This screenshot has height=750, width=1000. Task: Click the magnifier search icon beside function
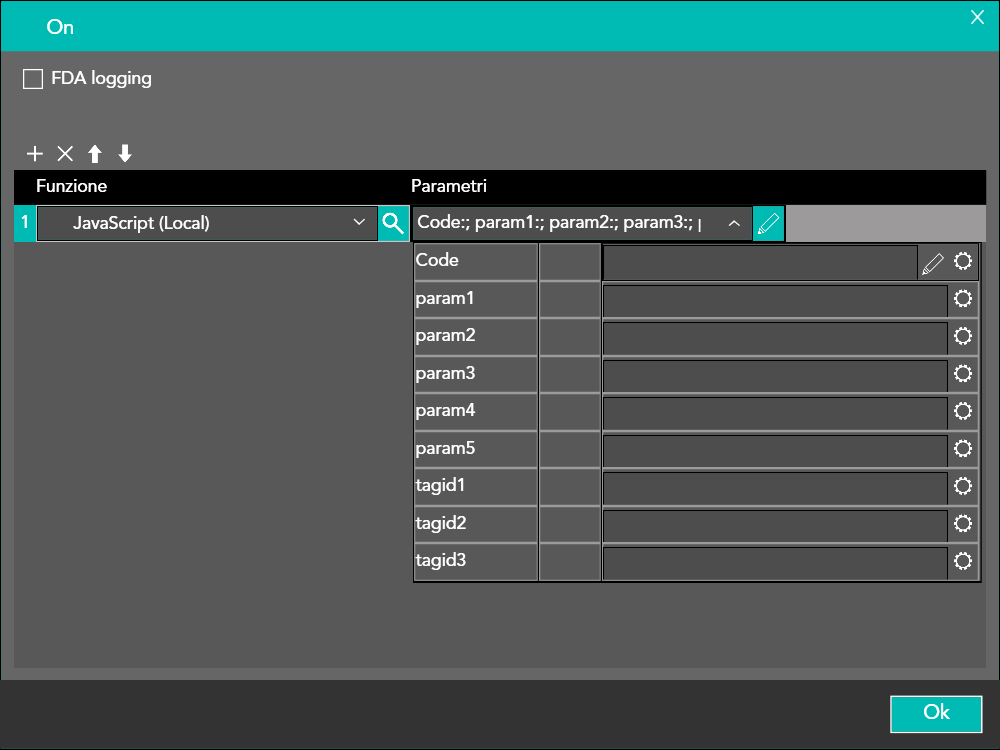[393, 224]
